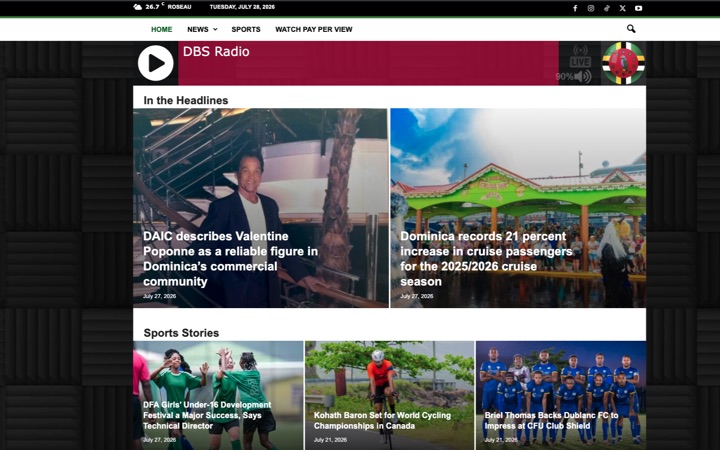Click the Tuesday, July 28 date text
The width and height of the screenshot is (720, 450).
(x=242, y=7)
